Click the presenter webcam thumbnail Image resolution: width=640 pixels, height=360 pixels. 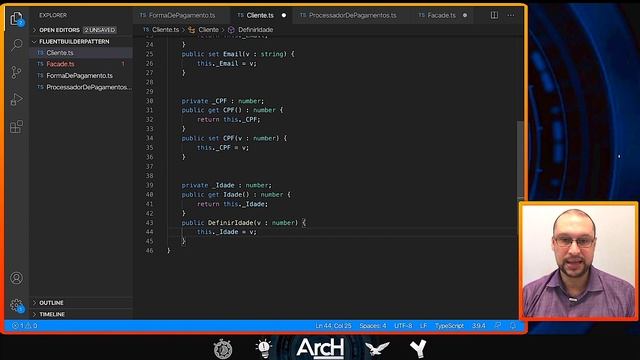(x=579, y=261)
